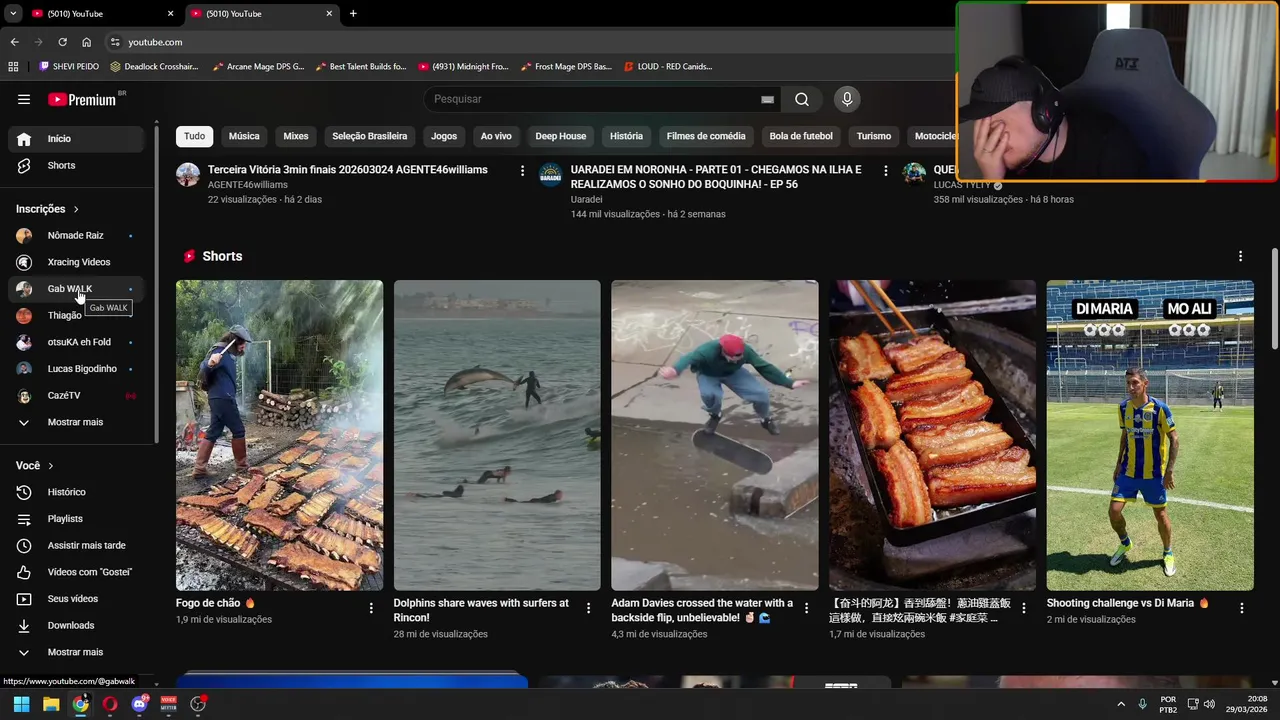Open Playlists in the sidebar
The image size is (1280, 720).
click(76, 519)
